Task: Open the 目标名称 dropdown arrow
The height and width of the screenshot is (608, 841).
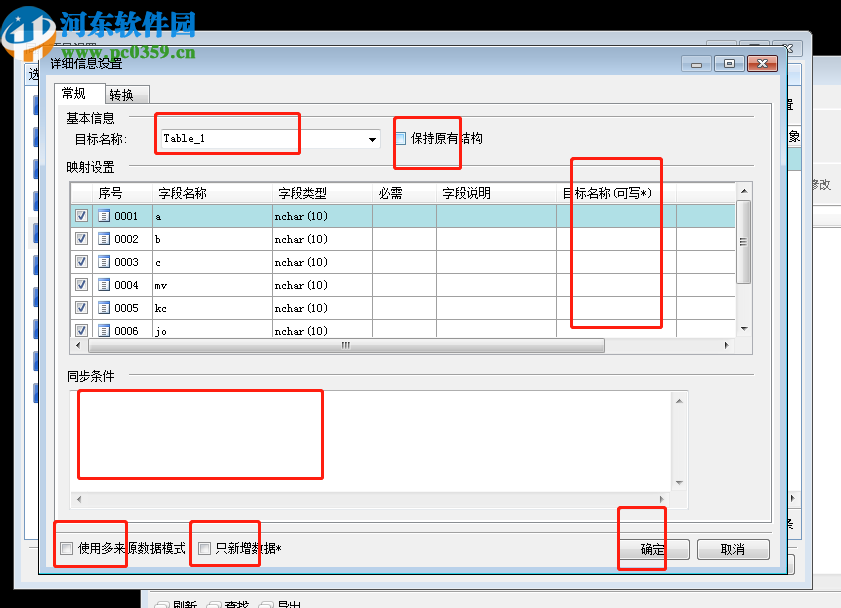Action: click(x=372, y=139)
